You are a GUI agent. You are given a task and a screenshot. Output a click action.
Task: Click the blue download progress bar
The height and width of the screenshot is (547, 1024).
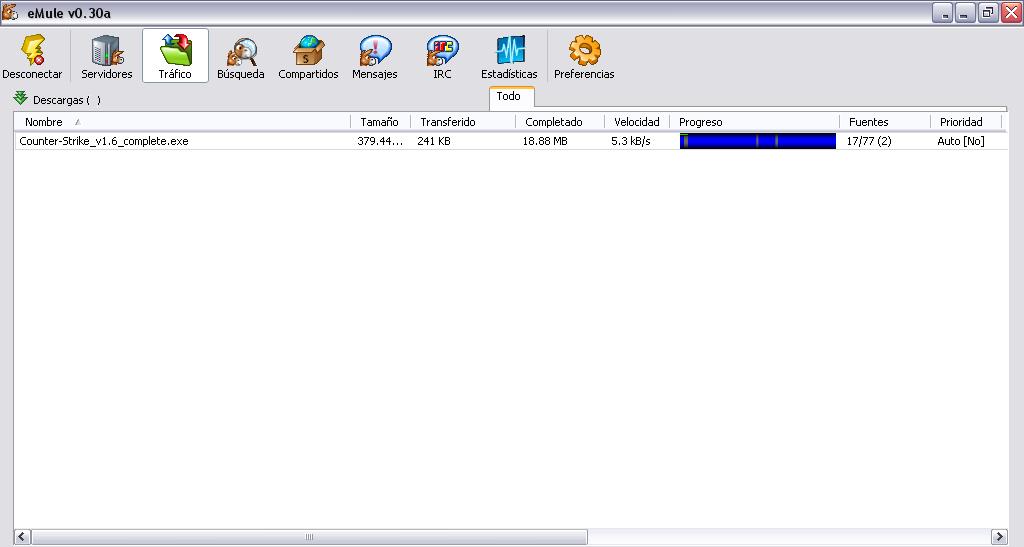[x=757, y=141]
